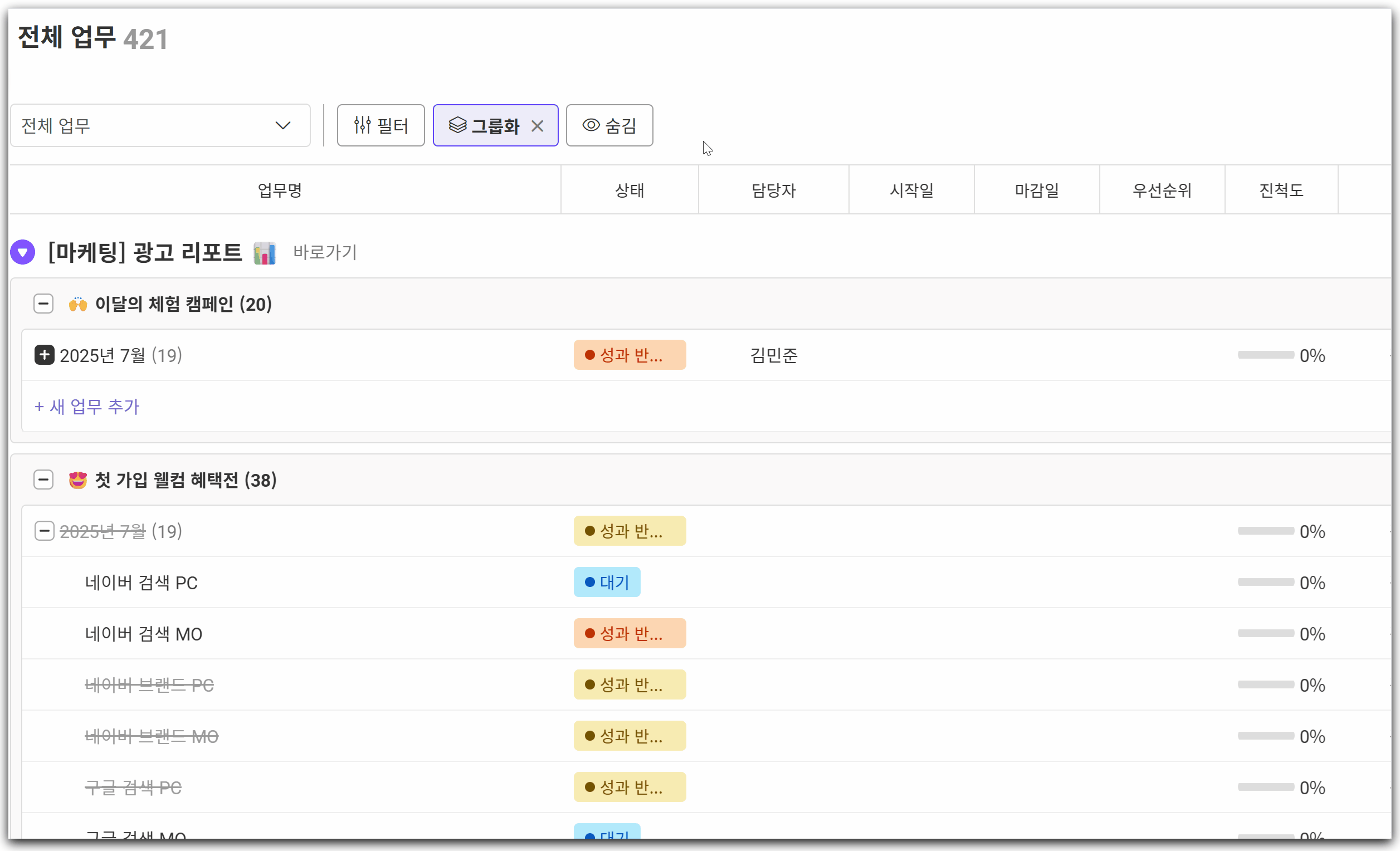
Task: Collapse the marketing project purple arrow icon
Action: point(23,252)
